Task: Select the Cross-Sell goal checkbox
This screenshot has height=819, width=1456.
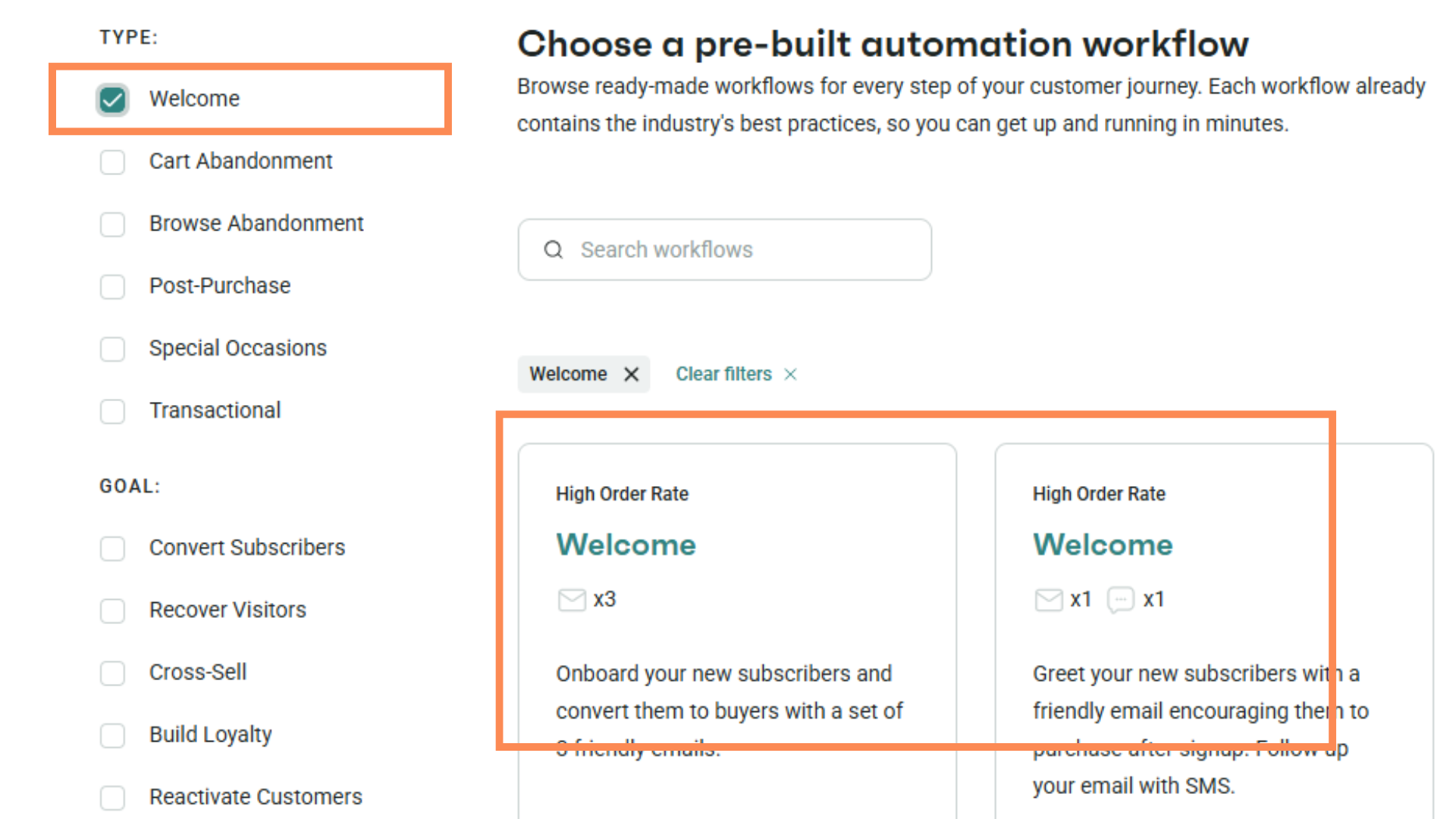Action: point(113,673)
